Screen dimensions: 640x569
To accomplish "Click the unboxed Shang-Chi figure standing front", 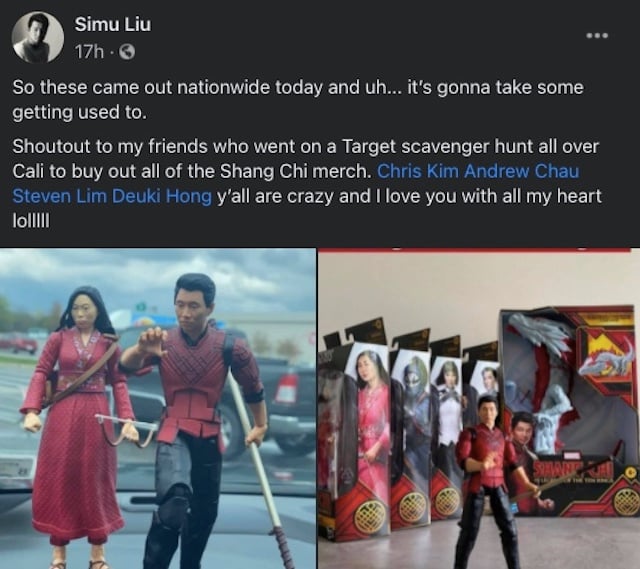I will pos(488,482).
